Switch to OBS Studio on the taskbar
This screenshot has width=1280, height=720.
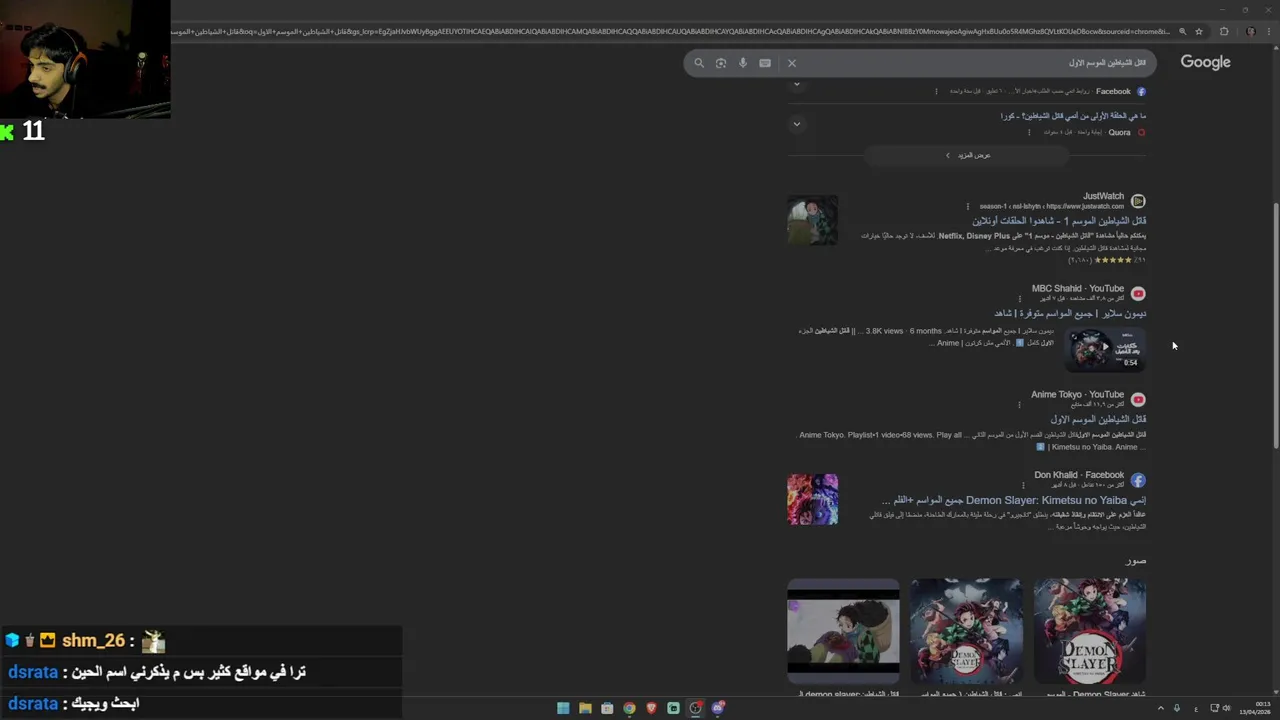click(x=695, y=708)
